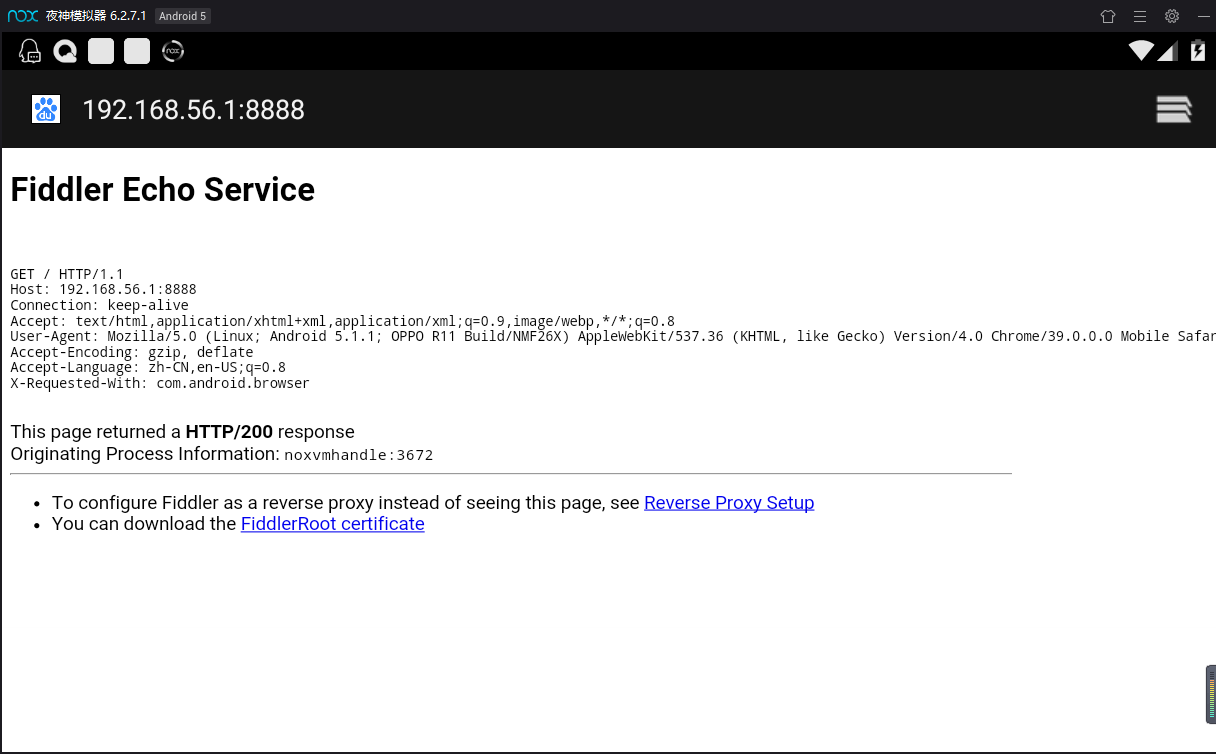The width and height of the screenshot is (1216, 754).
Task: Open the Reverse Proxy Setup link
Action: pos(729,502)
